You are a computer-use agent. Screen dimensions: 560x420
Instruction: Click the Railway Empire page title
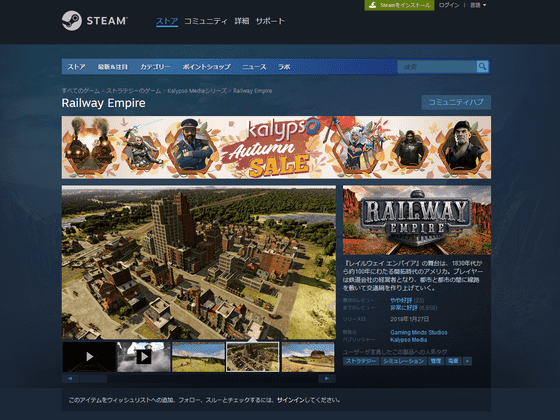[x=104, y=103]
